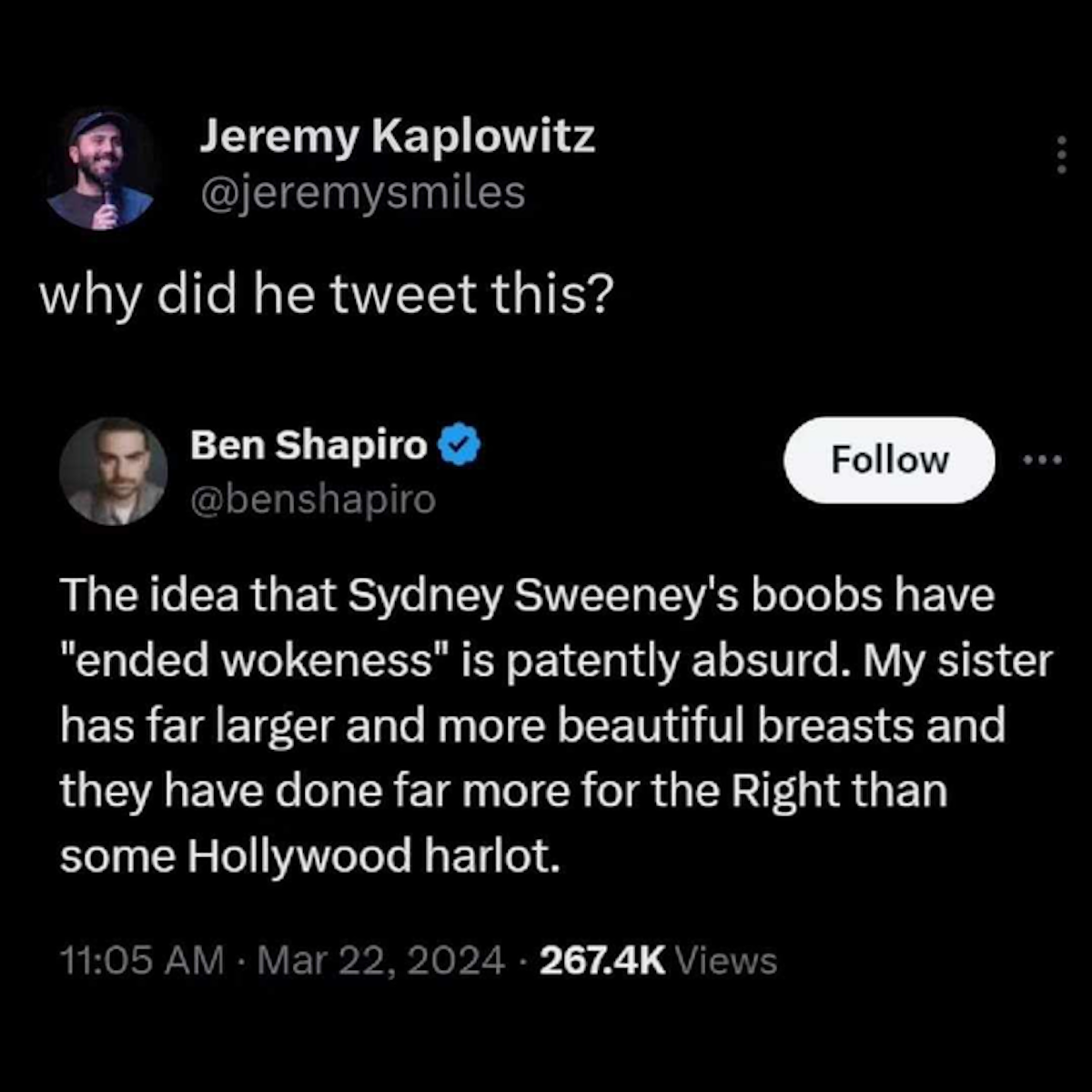The width and height of the screenshot is (1092, 1092).
Task: Select the "why did he tweet this?" text
Action: [324, 295]
